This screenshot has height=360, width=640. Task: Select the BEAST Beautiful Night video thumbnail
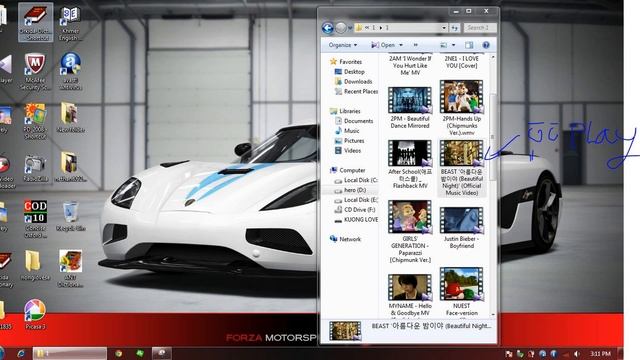[461, 153]
